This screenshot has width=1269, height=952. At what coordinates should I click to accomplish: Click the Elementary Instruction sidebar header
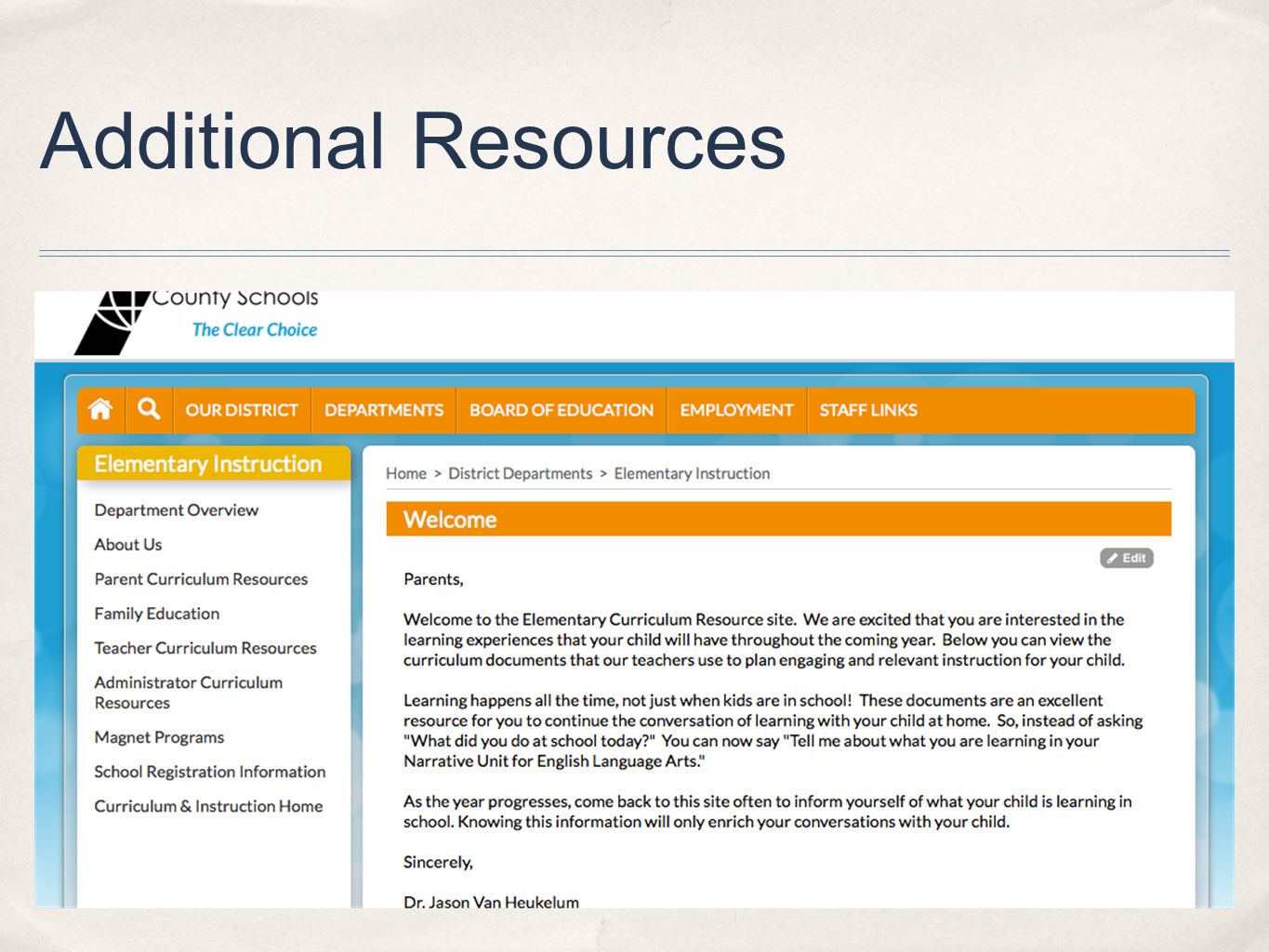(214, 463)
